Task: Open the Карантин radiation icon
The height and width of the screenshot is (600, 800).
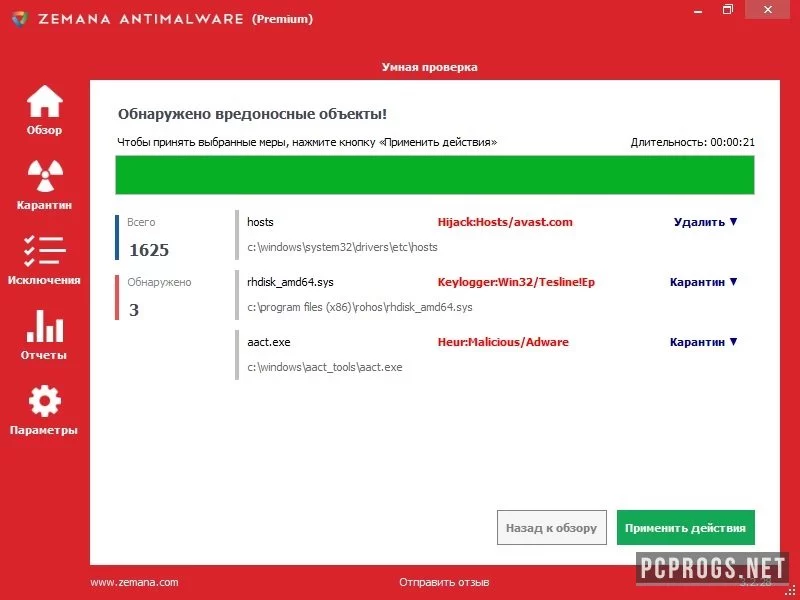Action: (44, 176)
